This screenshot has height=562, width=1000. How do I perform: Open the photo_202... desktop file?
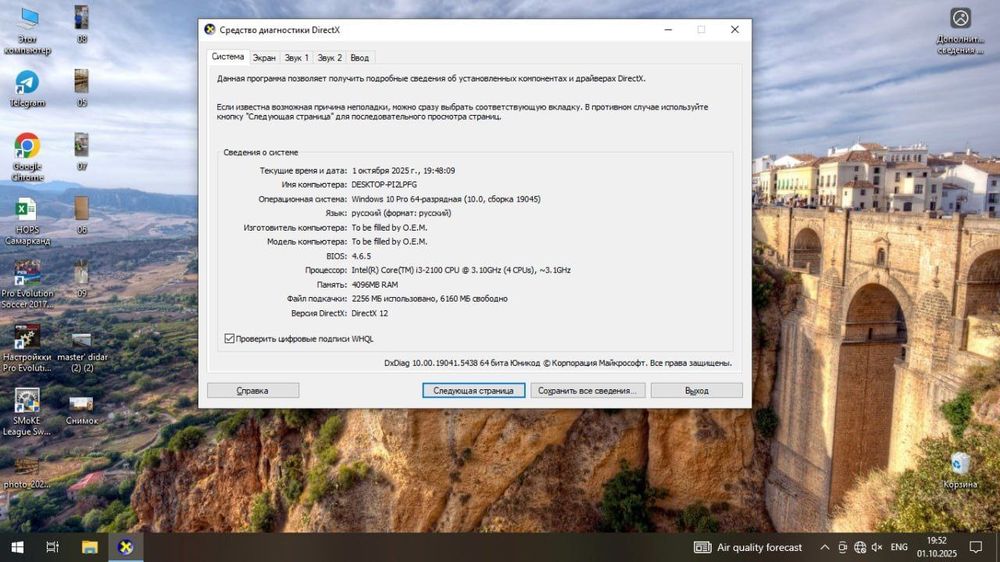click(27, 473)
